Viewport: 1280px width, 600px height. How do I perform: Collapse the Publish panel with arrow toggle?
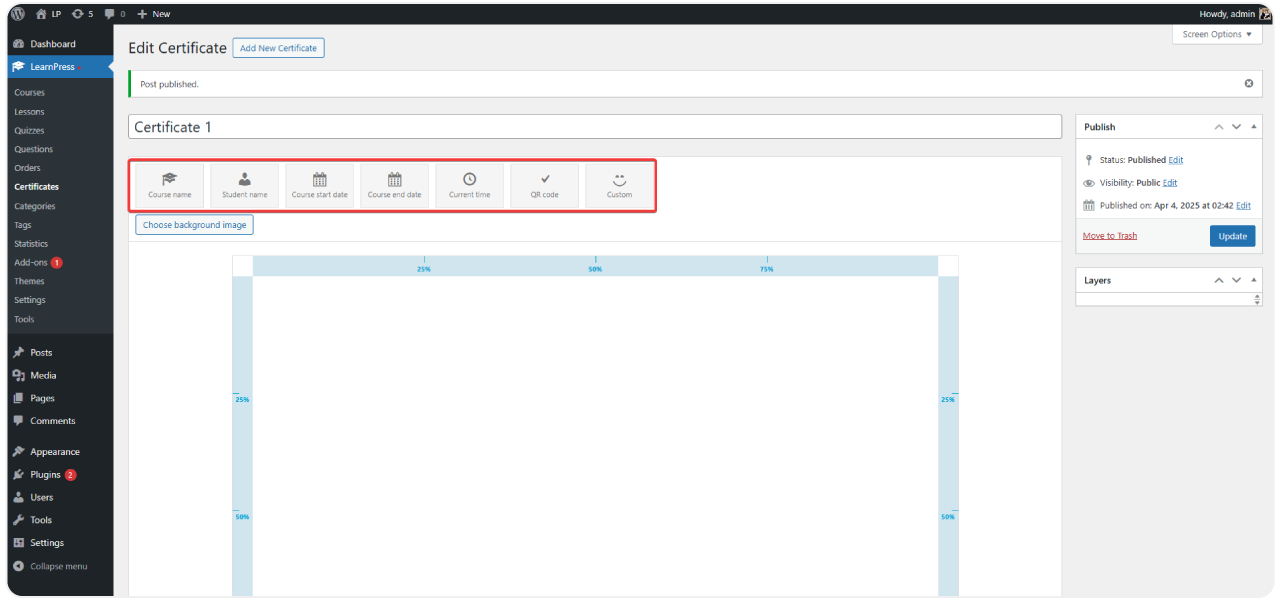[x=1254, y=127]
